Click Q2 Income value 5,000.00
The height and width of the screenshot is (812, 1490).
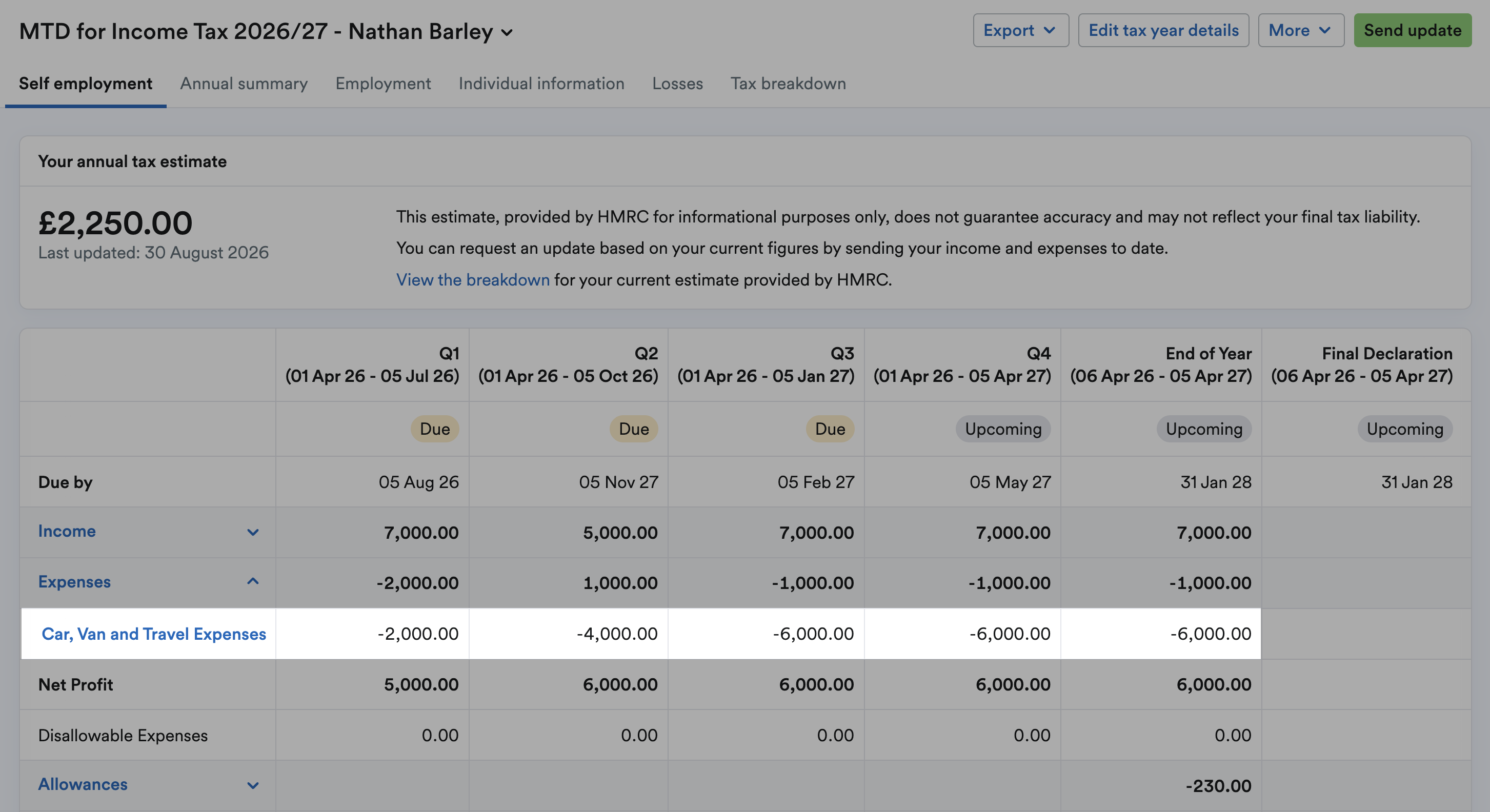tap(620, 533)
